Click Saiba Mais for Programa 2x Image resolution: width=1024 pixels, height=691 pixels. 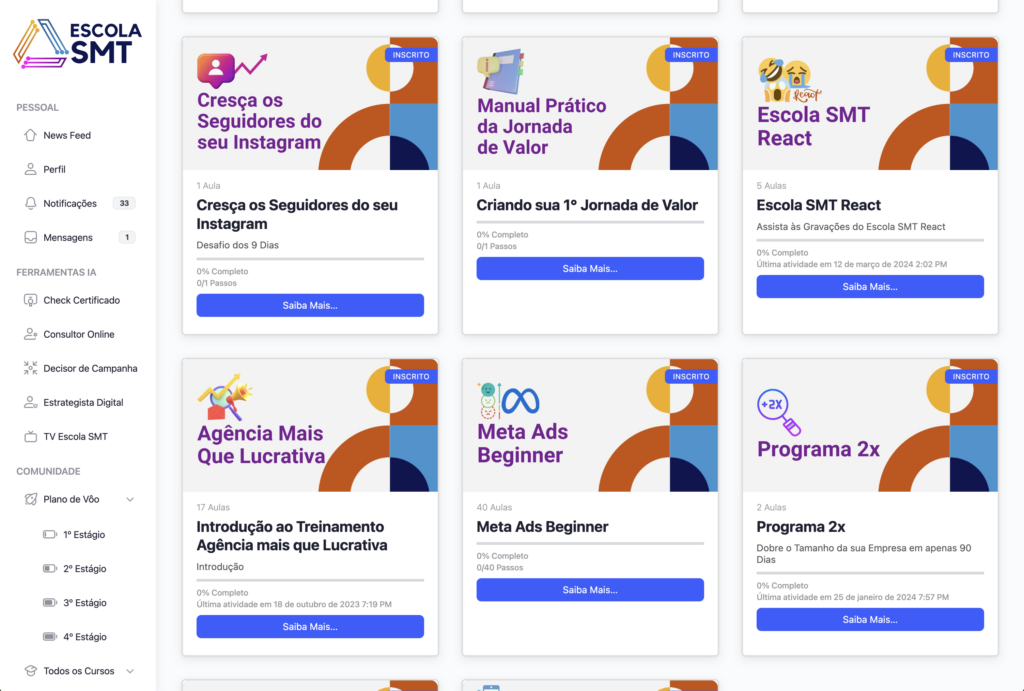(x=870, y=620)
